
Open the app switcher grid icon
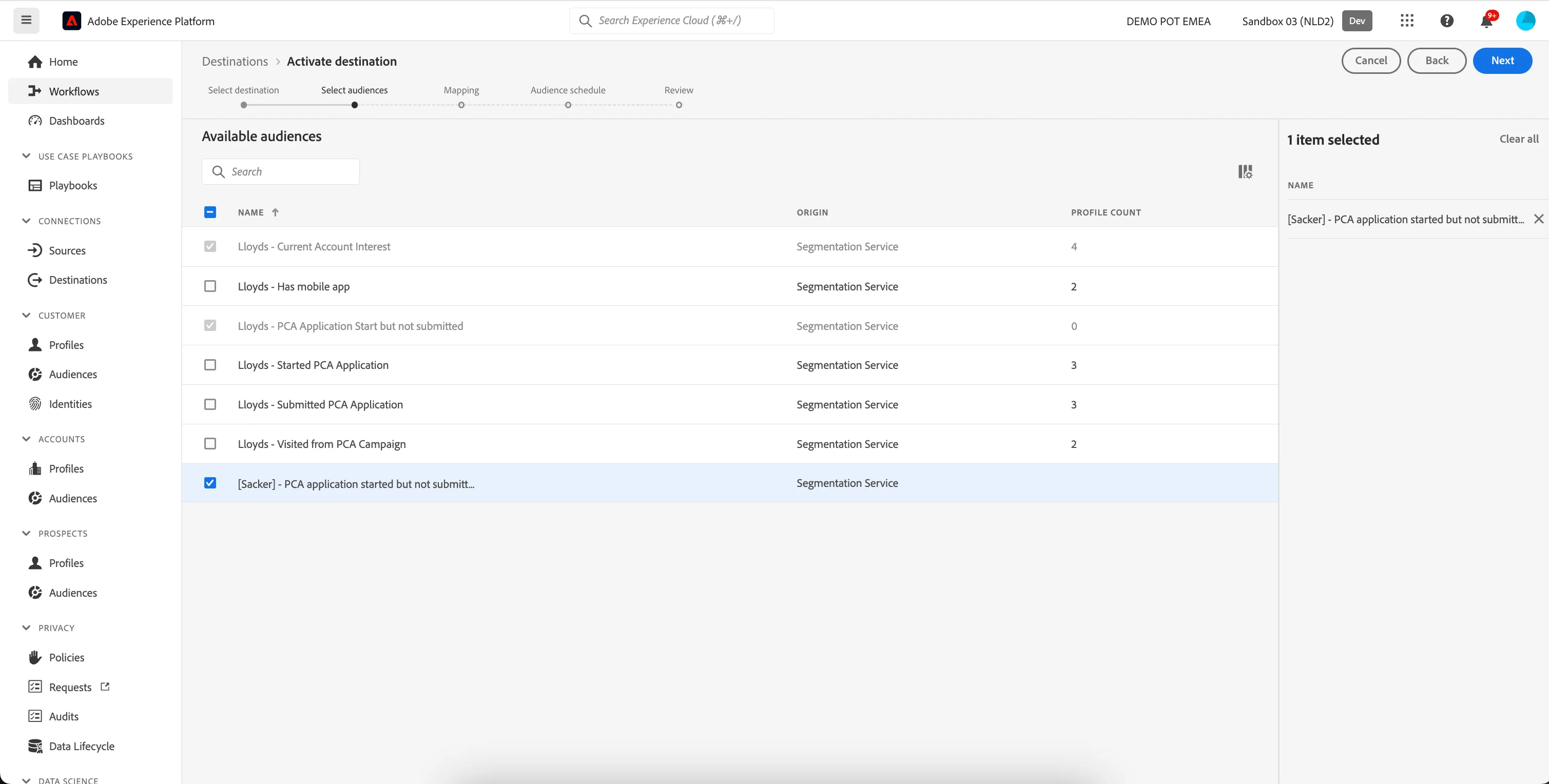click(x=1406, y=21)
